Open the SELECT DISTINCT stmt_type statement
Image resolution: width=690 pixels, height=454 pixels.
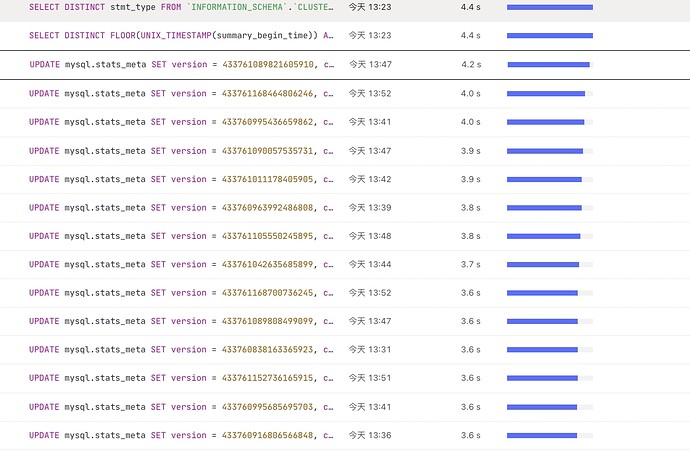point(180,7)
